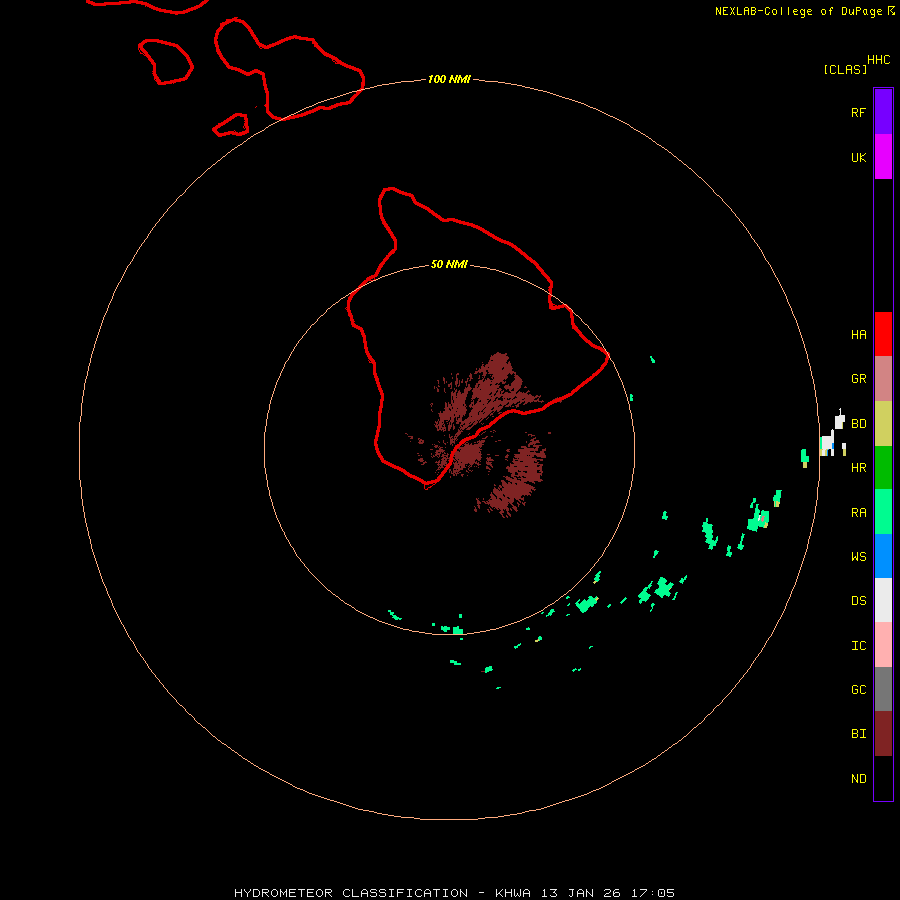Click the 'BD' legend label
The width and height of the screenshot is (900, 900).
[858, 424]
